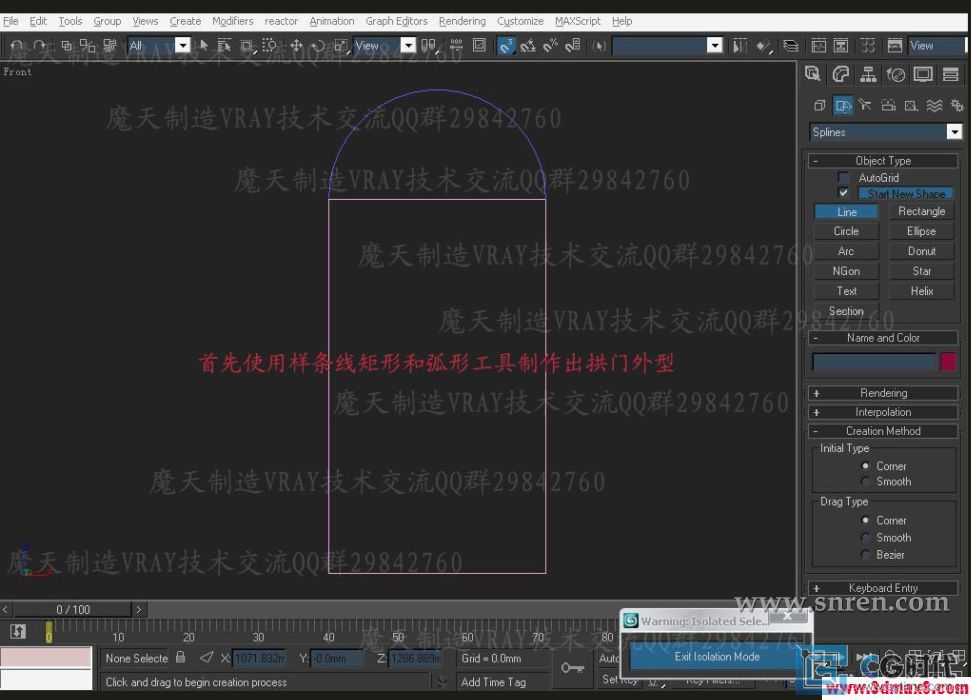
Task: Click the Rectangular Selection Region icon
Action: click(x=246, y=45)
